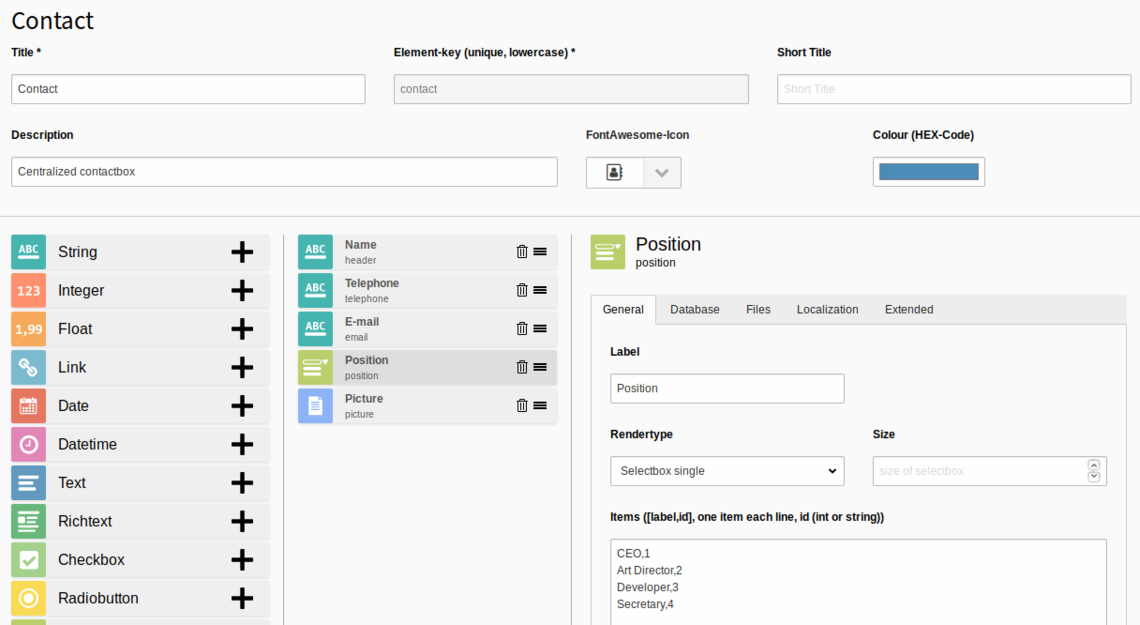Screen dimensions: 1140x625
Task: Open the Rendertype dropdown showing Selectbox single
Action: (x=727, y=470)
